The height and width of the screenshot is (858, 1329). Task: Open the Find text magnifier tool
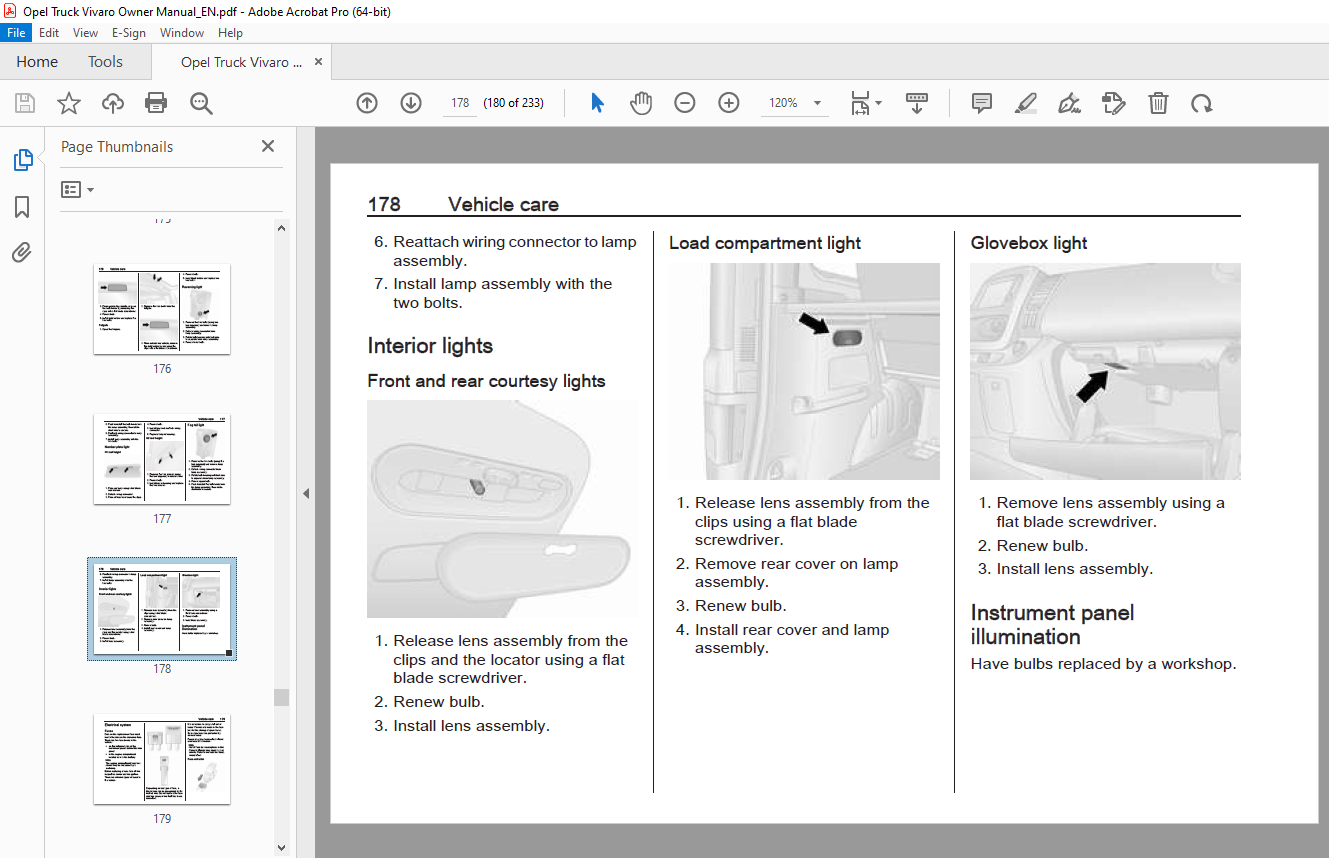(x=201, y=103)
